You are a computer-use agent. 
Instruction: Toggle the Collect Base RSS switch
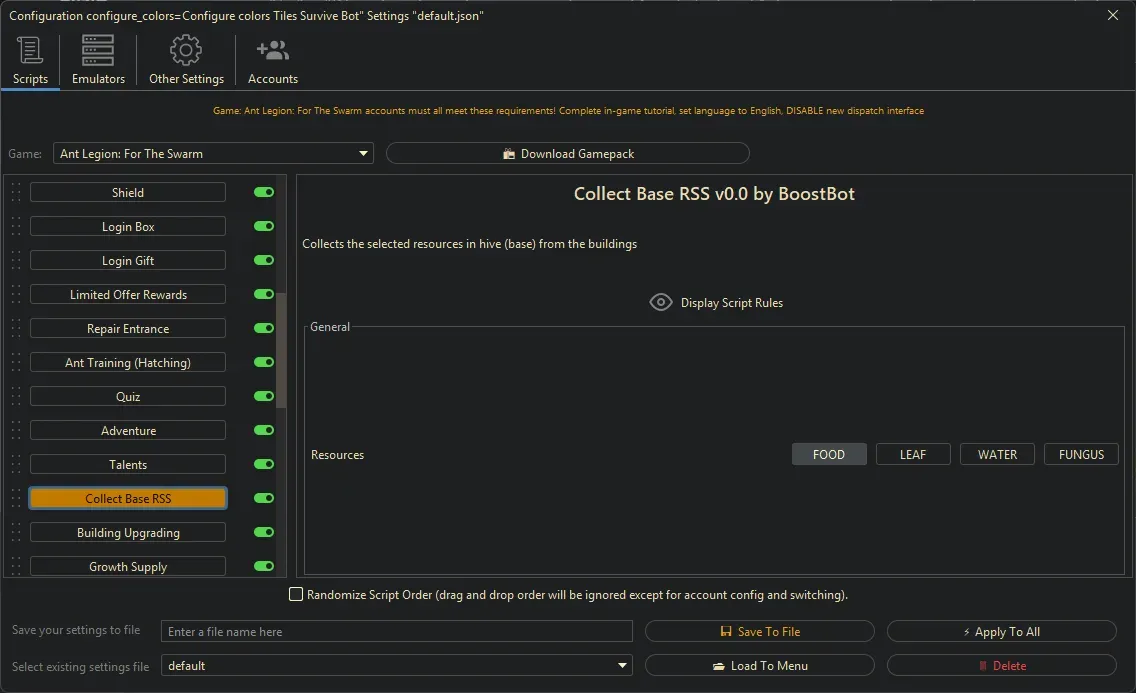coord(264,498)
